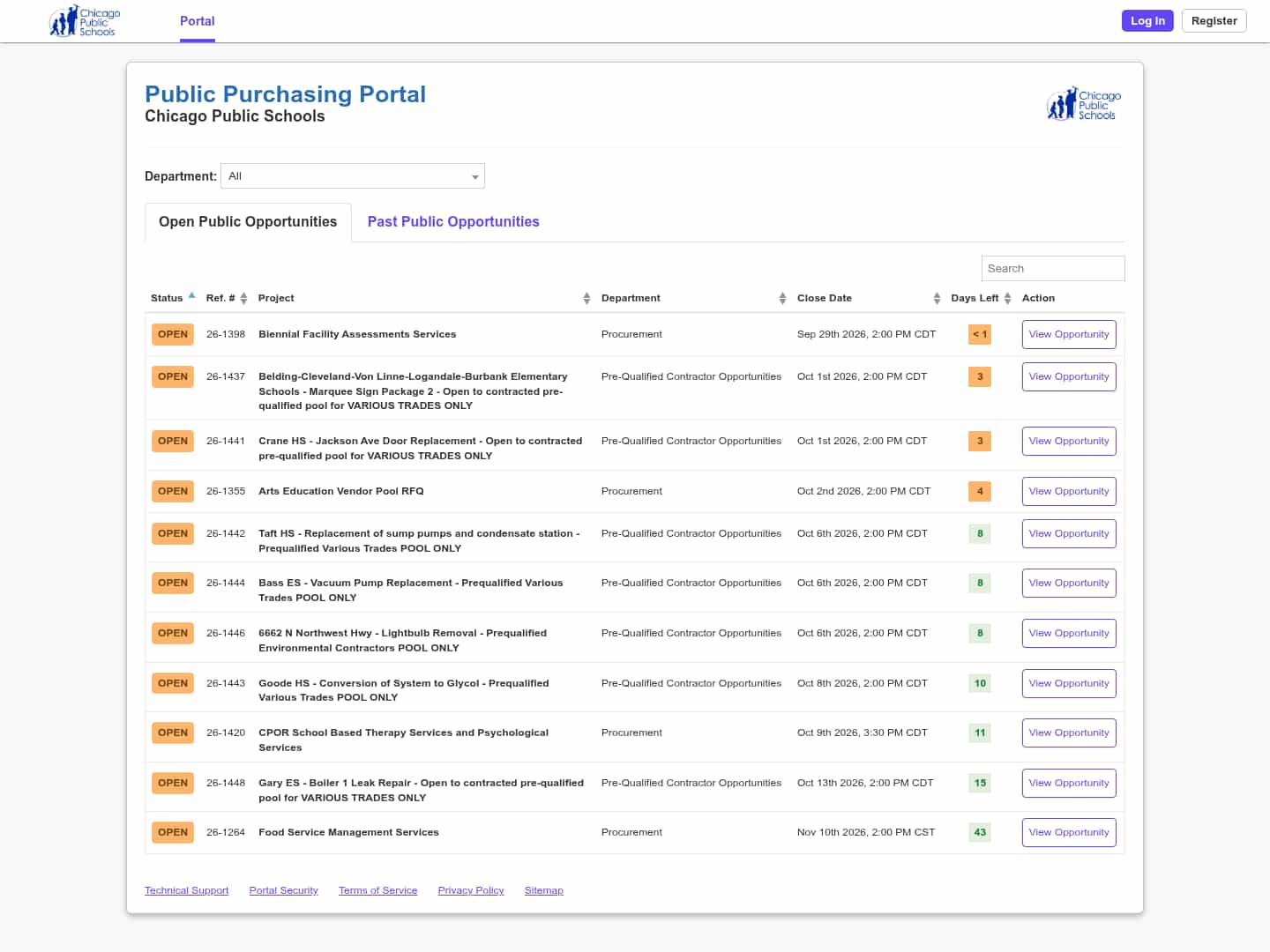
Task: Click ref number '26-1448'
Action: 226,784
